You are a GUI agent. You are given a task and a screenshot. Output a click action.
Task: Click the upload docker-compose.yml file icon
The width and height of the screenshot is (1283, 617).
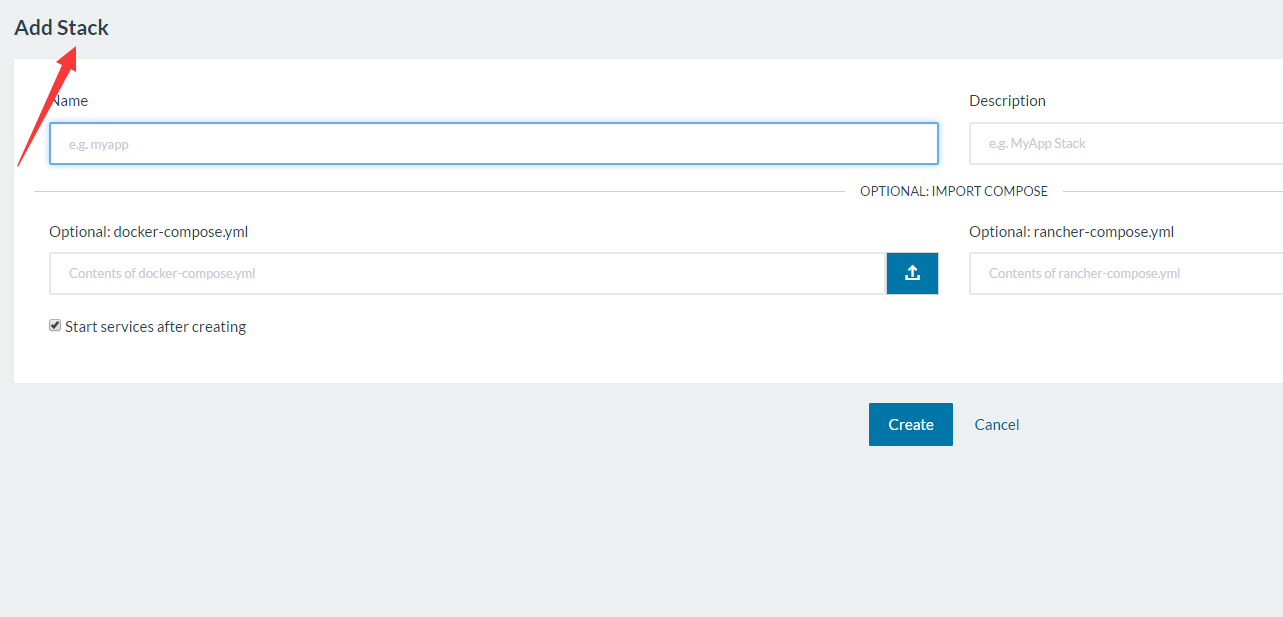[x=912, y=273]
